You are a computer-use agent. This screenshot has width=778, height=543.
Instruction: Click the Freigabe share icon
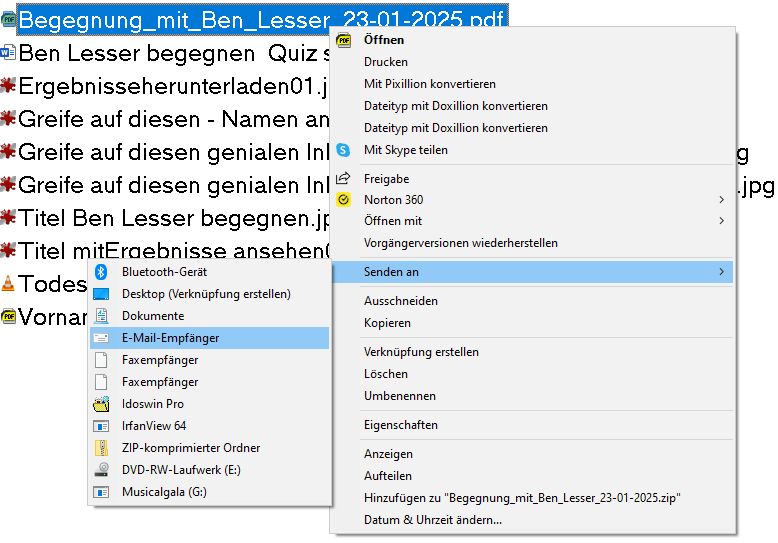coord(344,179)
